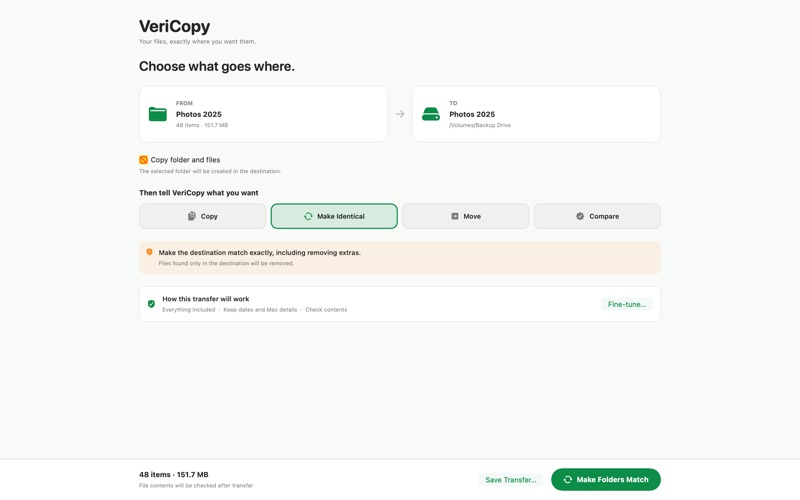Click 'The selected folder will be created' note
The width and height of the screenshot is (800, 500).
210,171
